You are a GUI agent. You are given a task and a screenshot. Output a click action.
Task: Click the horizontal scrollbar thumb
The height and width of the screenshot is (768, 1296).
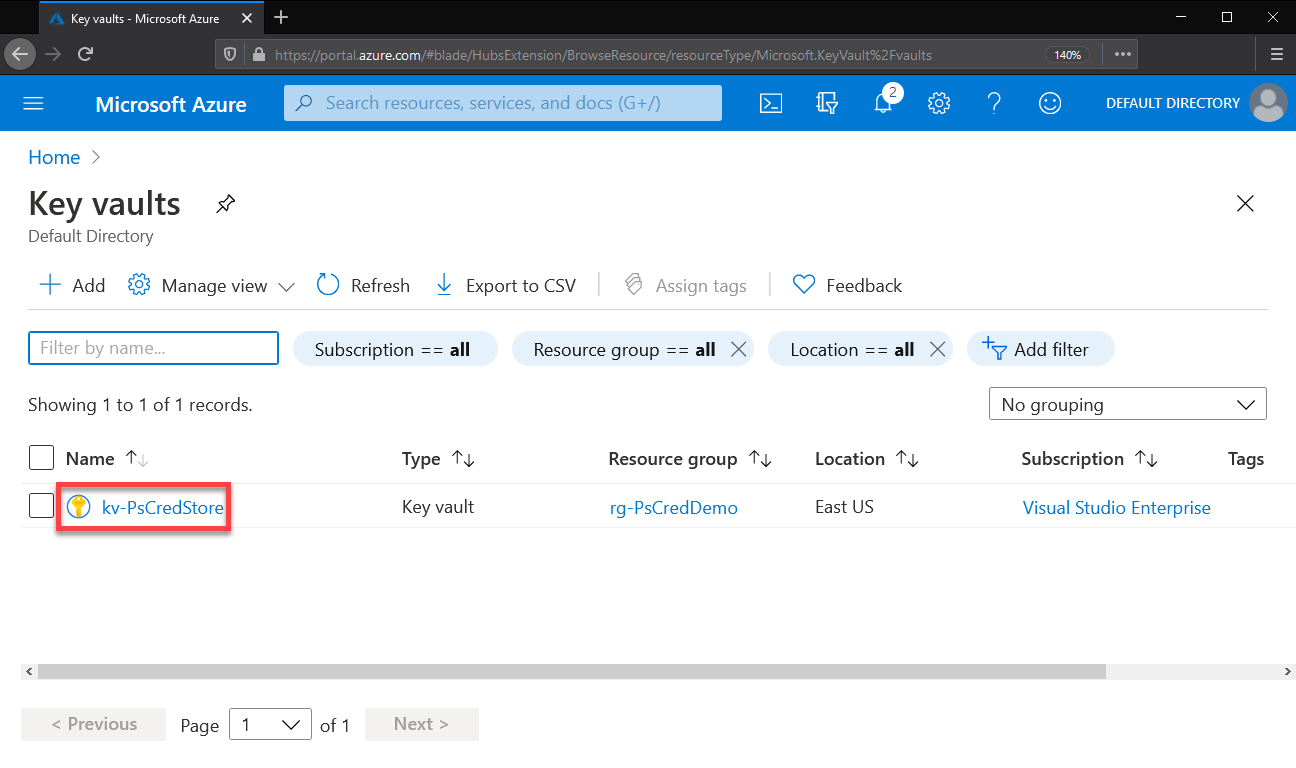[x=570, y=672]
